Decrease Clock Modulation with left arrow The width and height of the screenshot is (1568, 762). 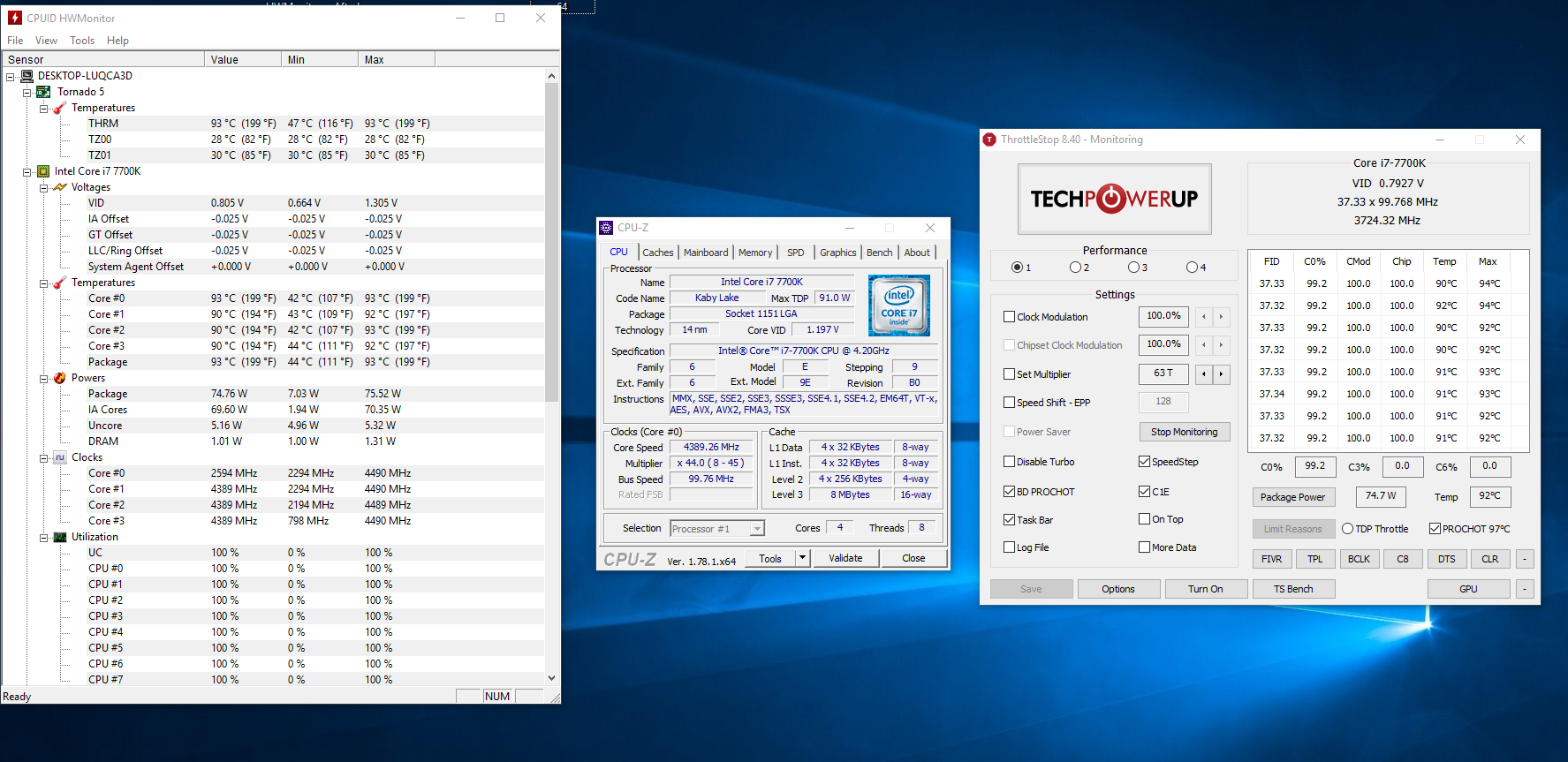pos(1203,316)
